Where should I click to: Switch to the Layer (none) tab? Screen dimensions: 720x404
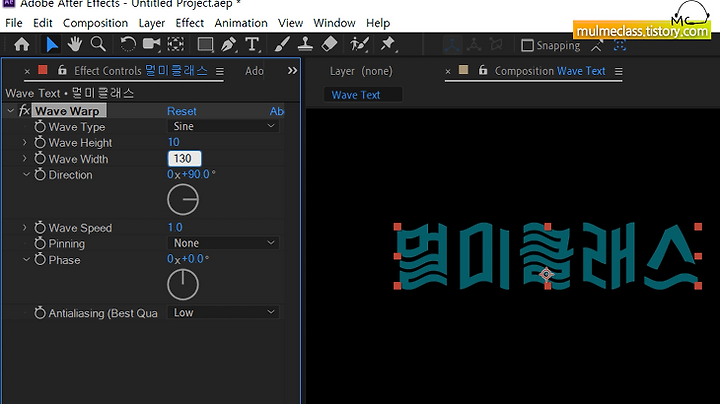point(361,71)
